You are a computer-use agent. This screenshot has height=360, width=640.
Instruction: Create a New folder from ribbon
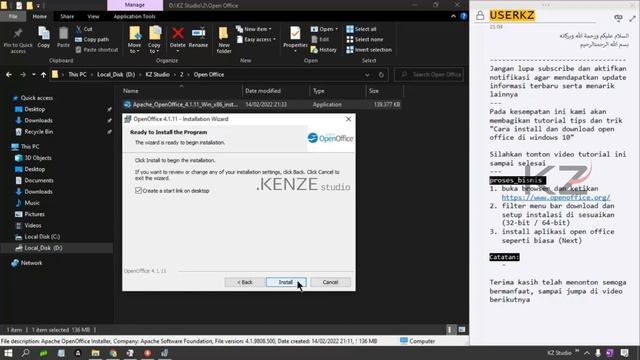point(224,40)
